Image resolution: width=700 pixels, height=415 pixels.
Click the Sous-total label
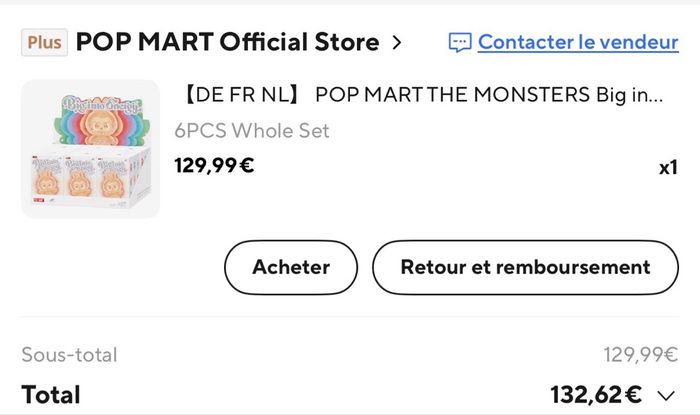click(x=69, y=354)
